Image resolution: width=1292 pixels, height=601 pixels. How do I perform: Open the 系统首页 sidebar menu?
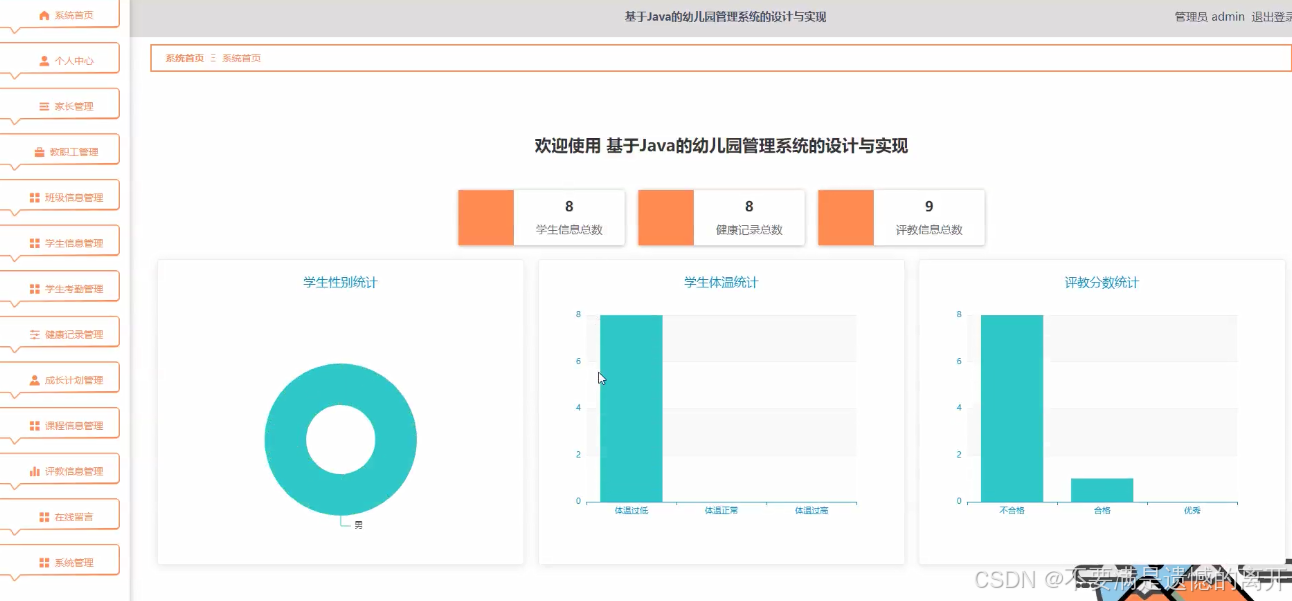click(60, 15)
